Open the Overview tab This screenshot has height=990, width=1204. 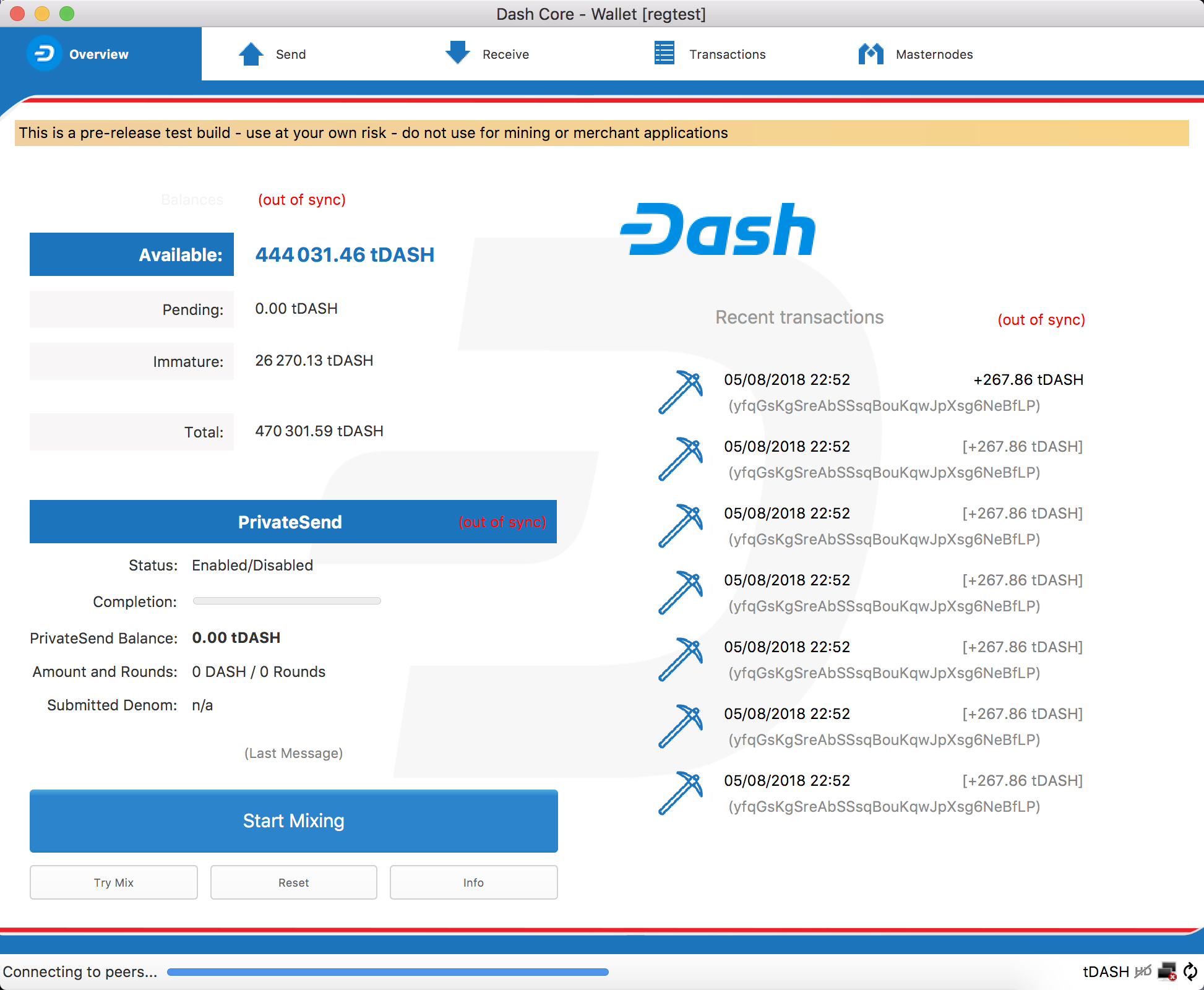[101, 54]
